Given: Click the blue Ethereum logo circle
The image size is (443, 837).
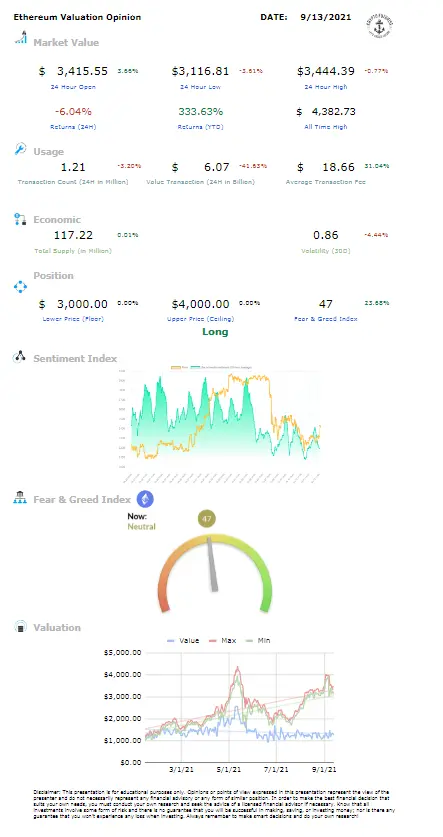Looking at the screenshot, I should pyautogui.click(x=145, y=499).
